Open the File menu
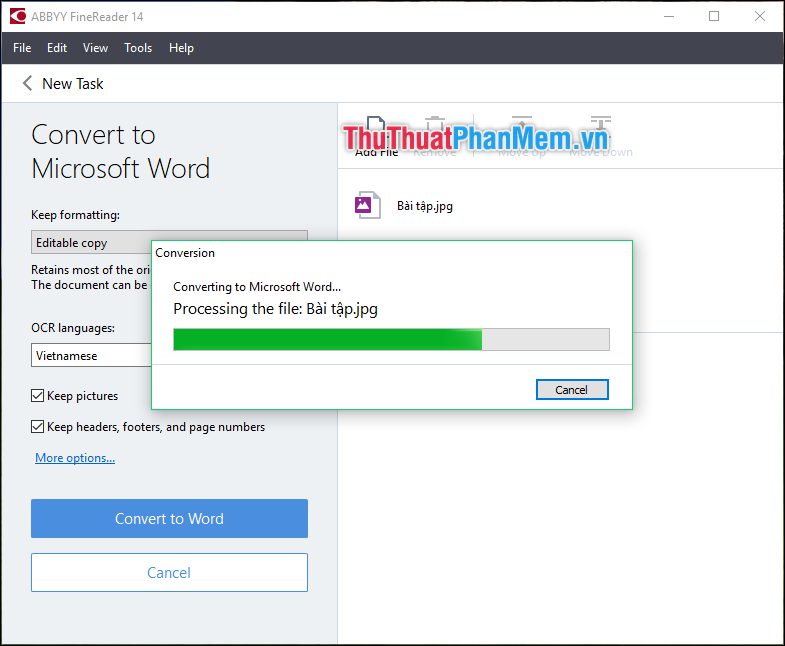The width and height of the screenshot is (785, 646). click(x=22, y=48)
